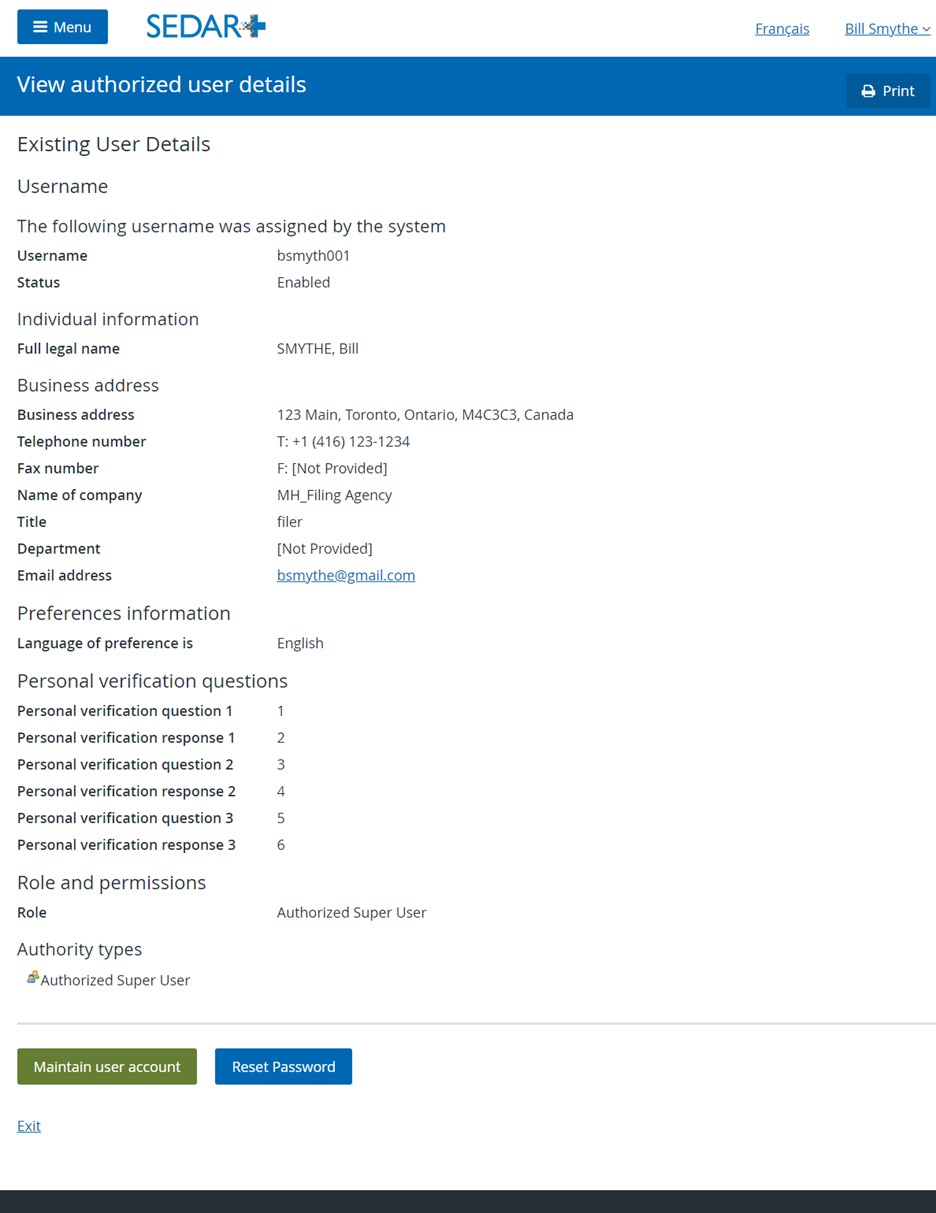936x1213 pixels.
Task: Click the Enabled status value
Action: pyautogui.click(x=303, y=282)
